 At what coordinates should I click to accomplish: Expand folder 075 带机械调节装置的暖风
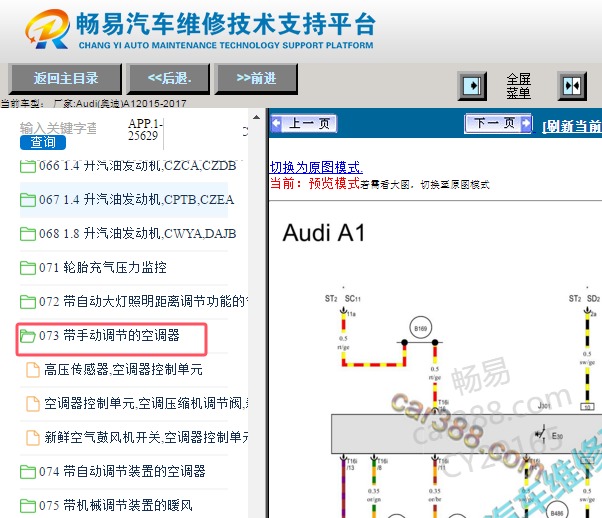116,505
